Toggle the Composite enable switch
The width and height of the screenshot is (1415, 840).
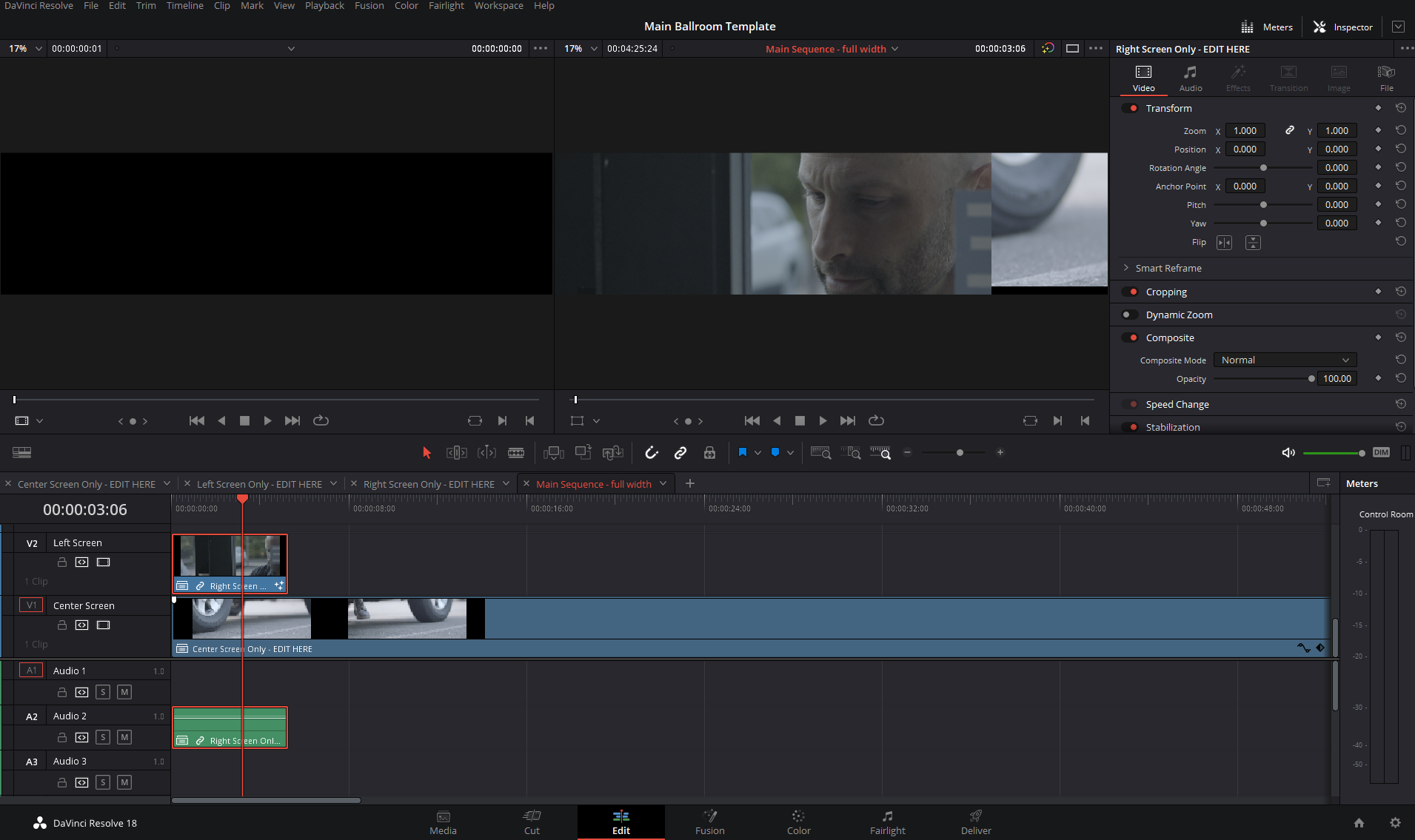[x=1130, y=338]
